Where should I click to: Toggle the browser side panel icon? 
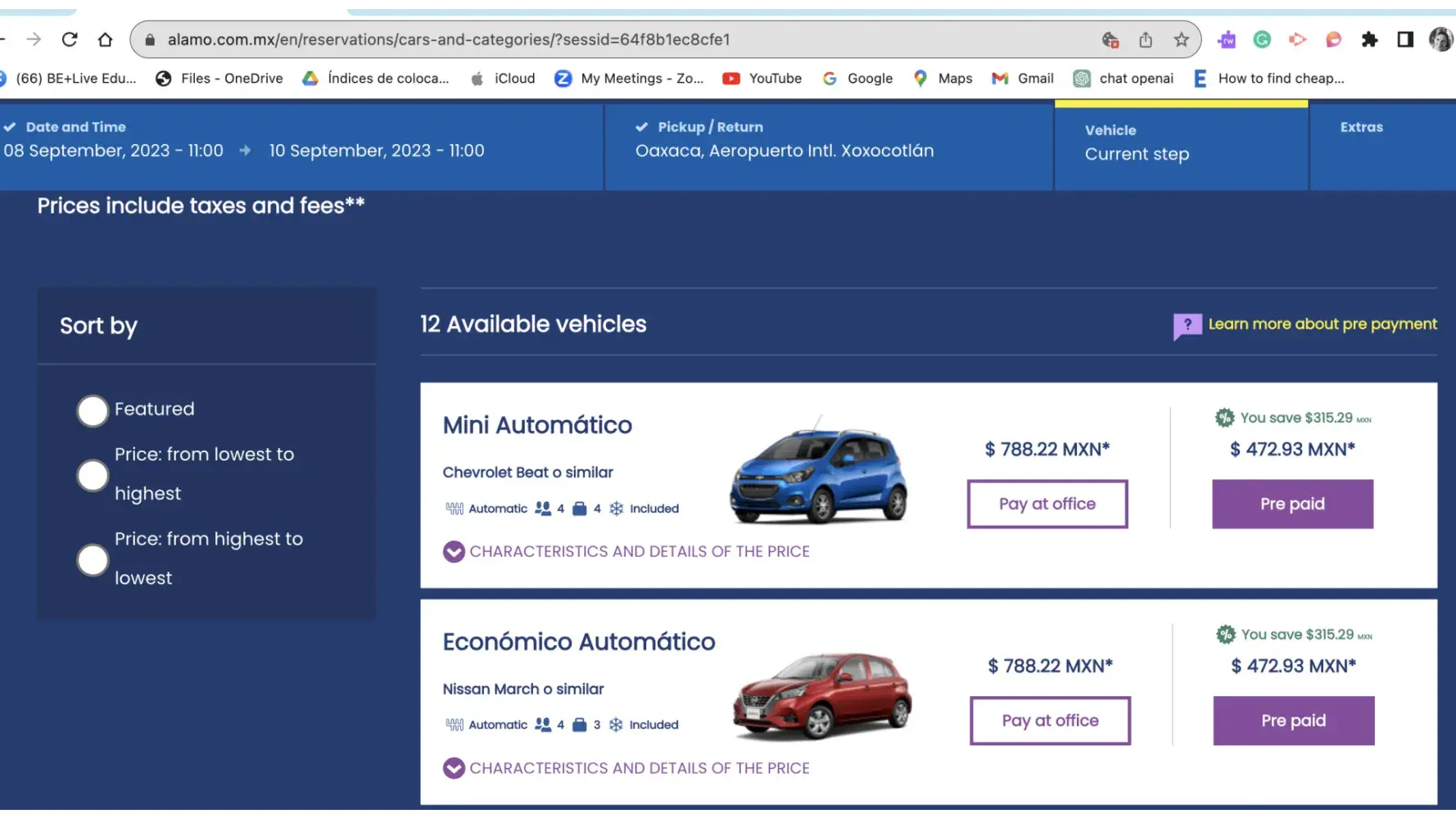click(1405, 39)
